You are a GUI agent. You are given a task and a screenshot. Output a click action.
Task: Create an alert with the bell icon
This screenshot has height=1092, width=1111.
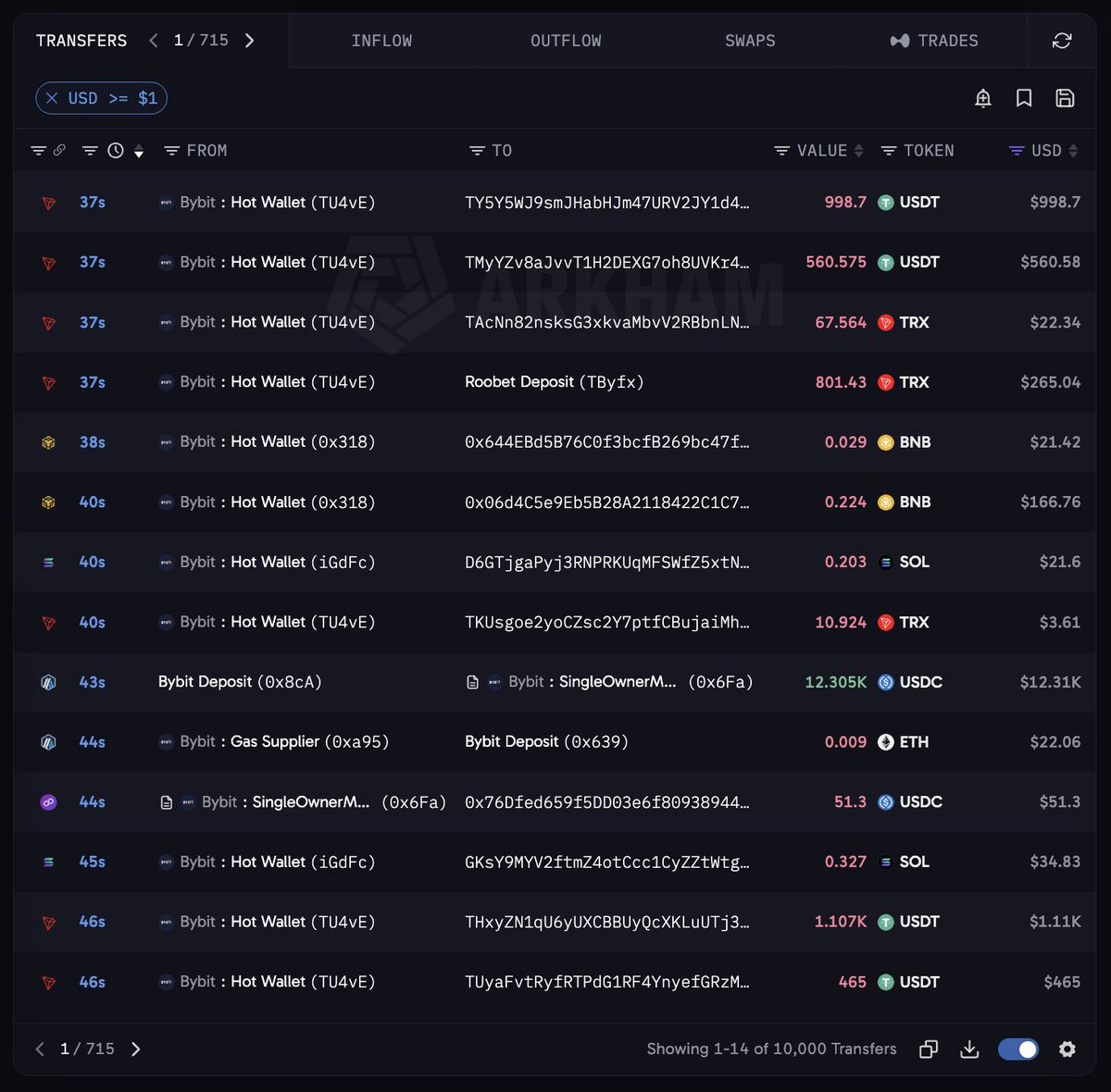[983, 98]
